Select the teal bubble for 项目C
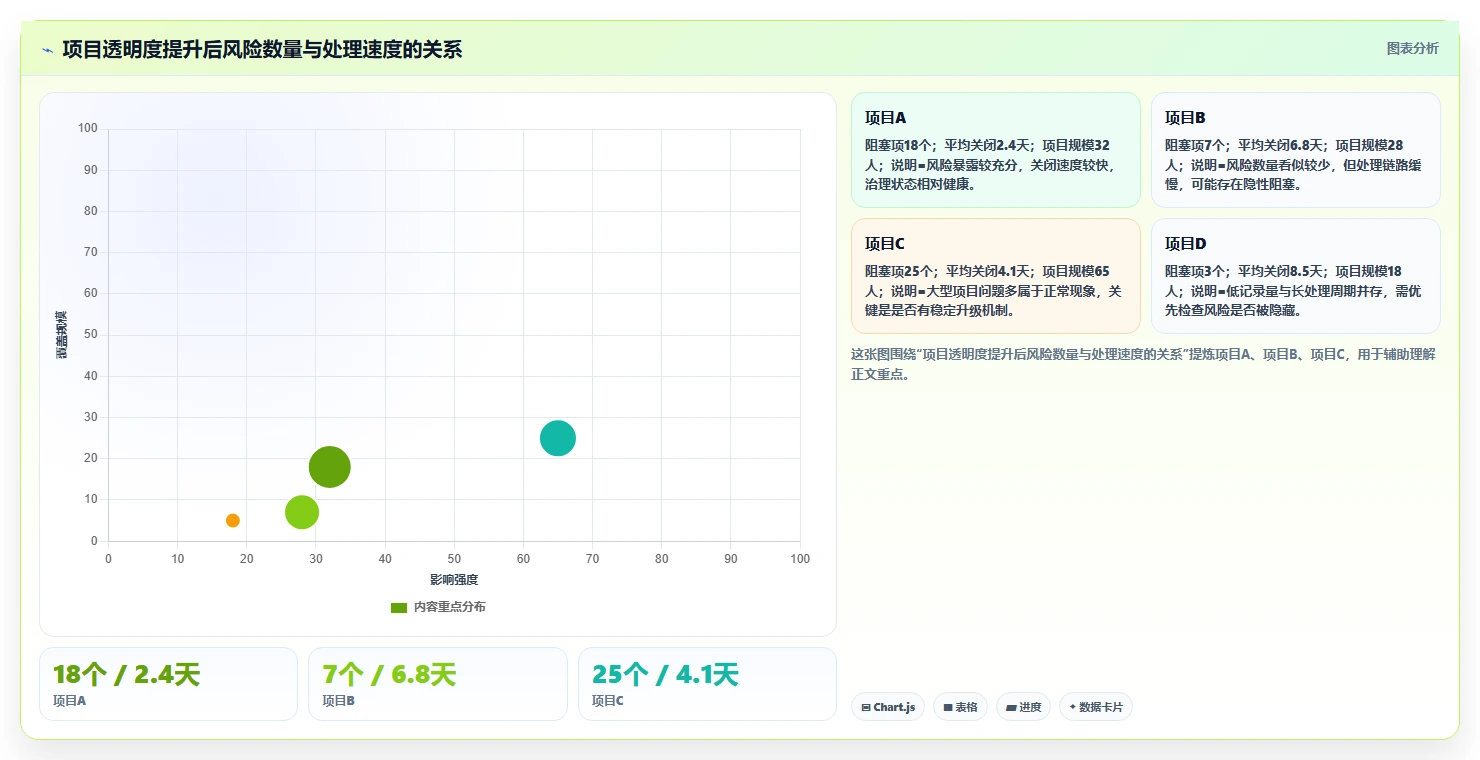The width and height of the screenshot is (1480, 760). tap(558, 438)
